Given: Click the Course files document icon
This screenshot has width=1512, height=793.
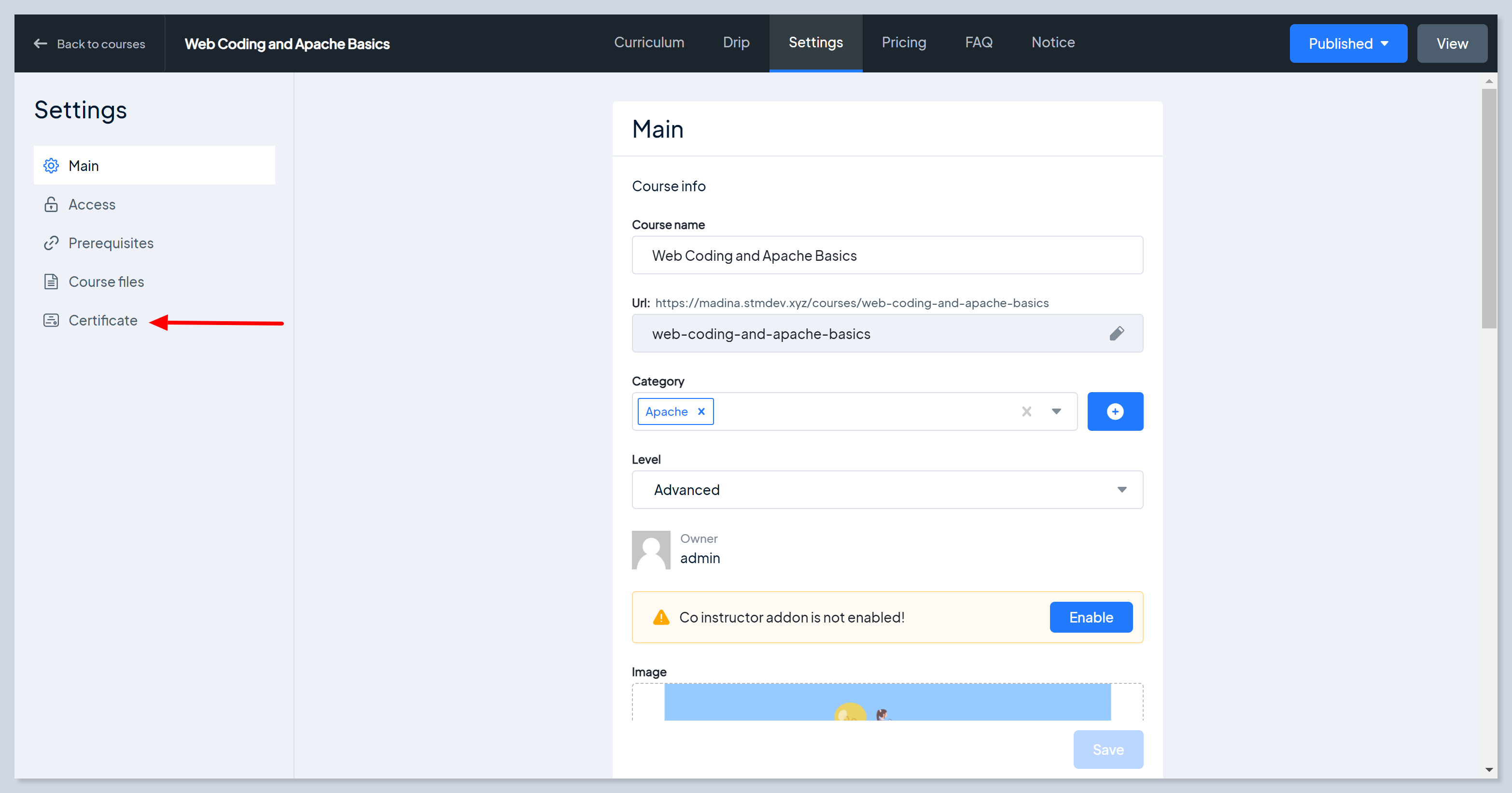Looking at the screenshot, I should coord(51,282).
